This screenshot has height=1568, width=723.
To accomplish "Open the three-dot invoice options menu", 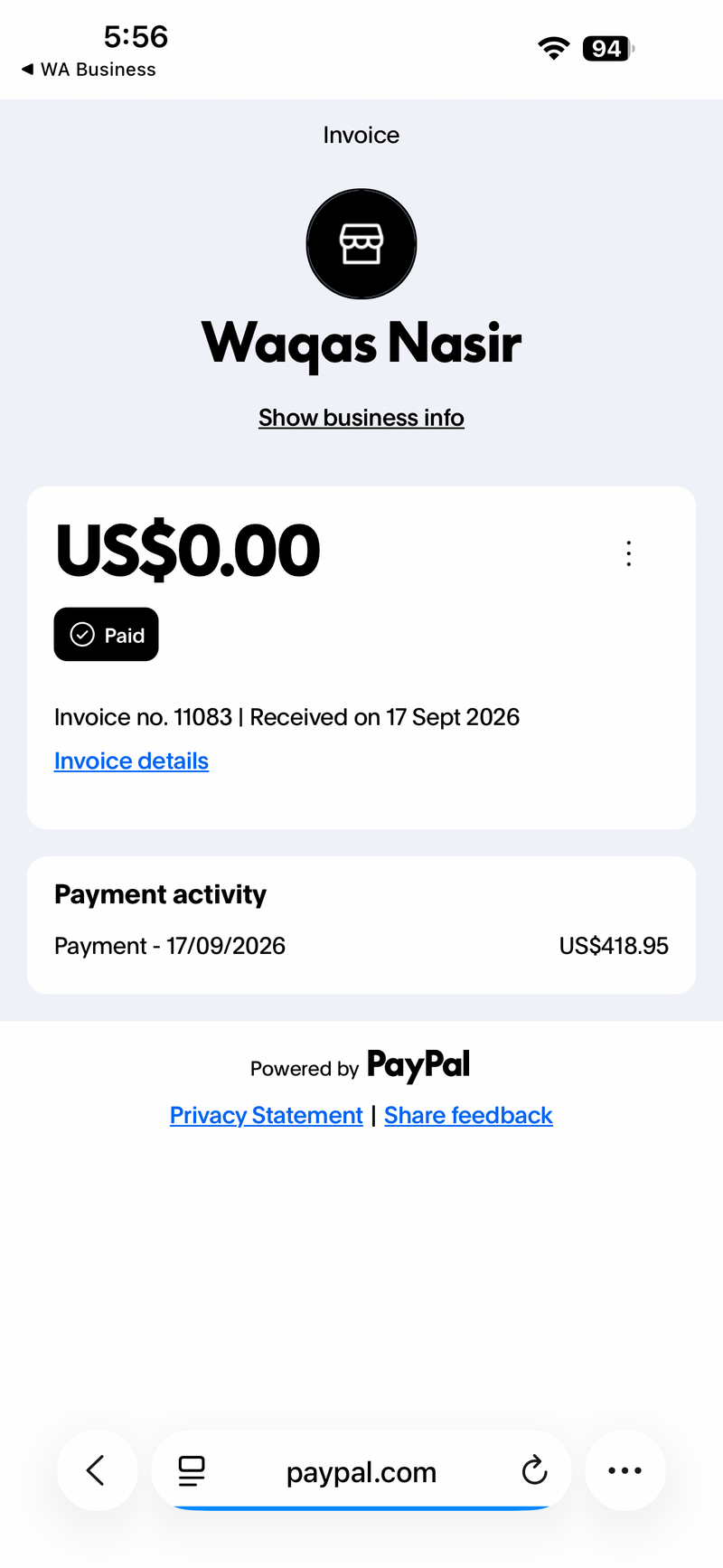I will [629, 553].
